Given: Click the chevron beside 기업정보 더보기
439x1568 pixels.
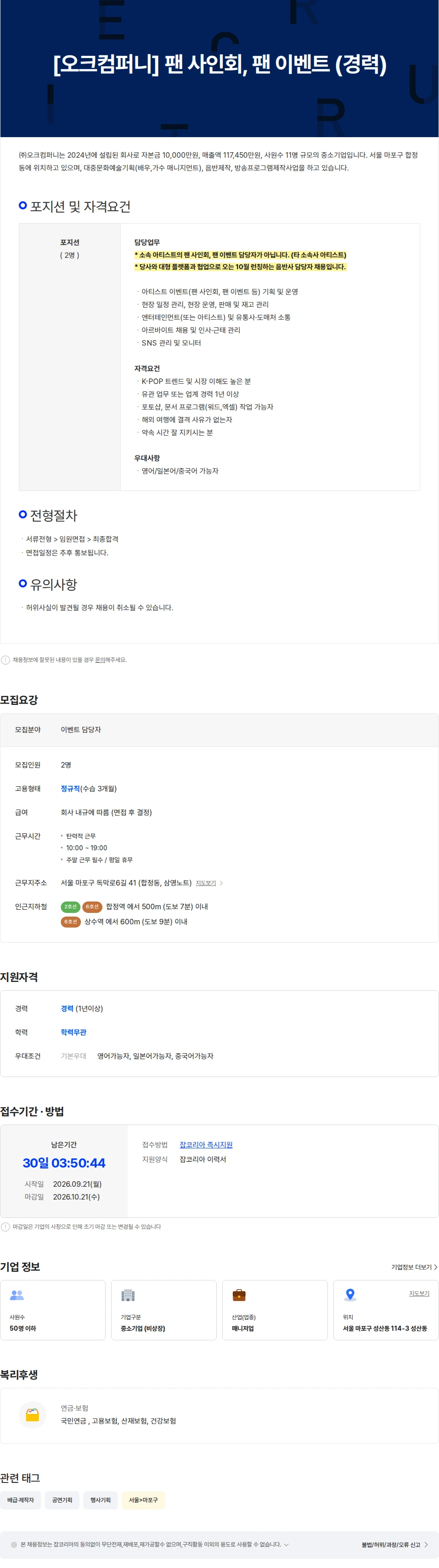Looking at the screenshot, I should coord(435,1267).
